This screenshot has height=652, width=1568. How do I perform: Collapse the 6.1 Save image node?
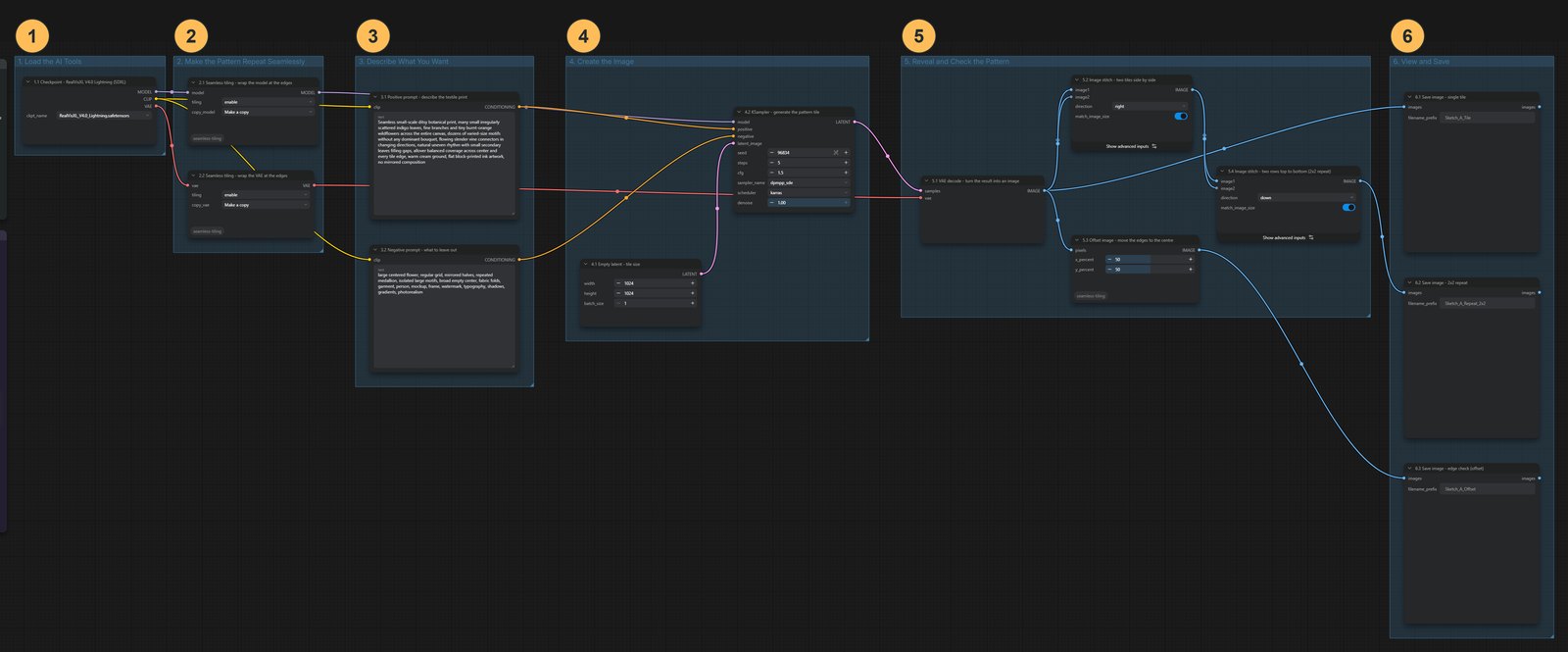pos(1409,97)
